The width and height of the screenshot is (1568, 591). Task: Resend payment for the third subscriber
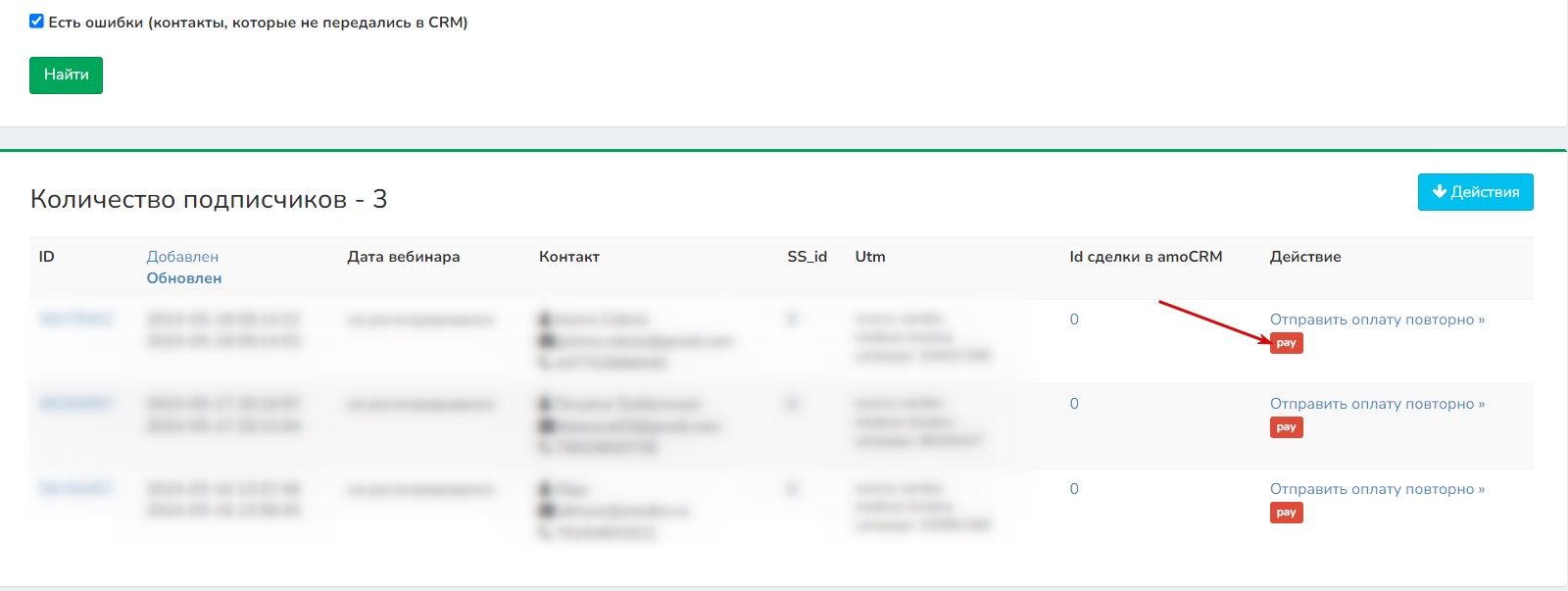coord(1376,489)
